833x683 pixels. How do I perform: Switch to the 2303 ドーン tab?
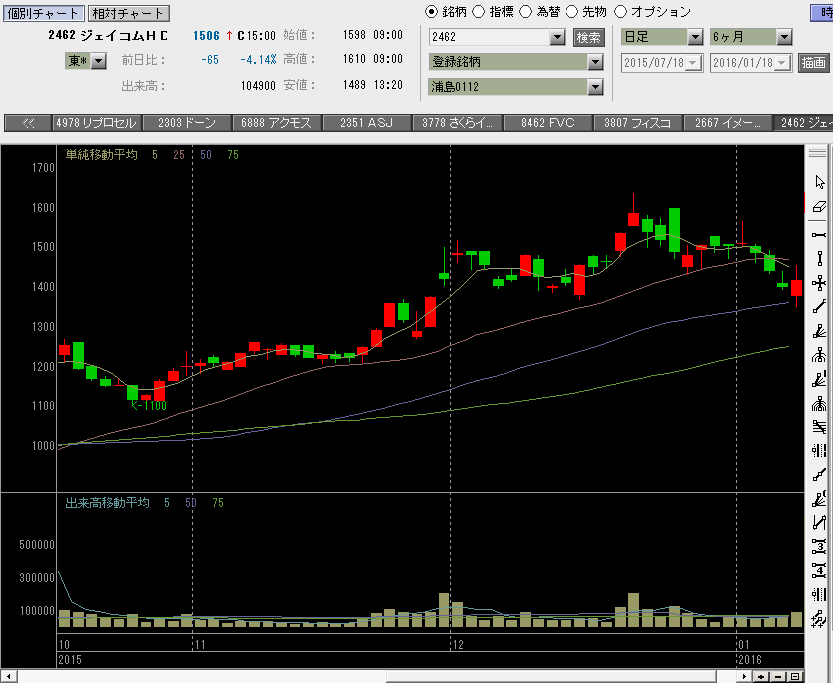point(187,123)
